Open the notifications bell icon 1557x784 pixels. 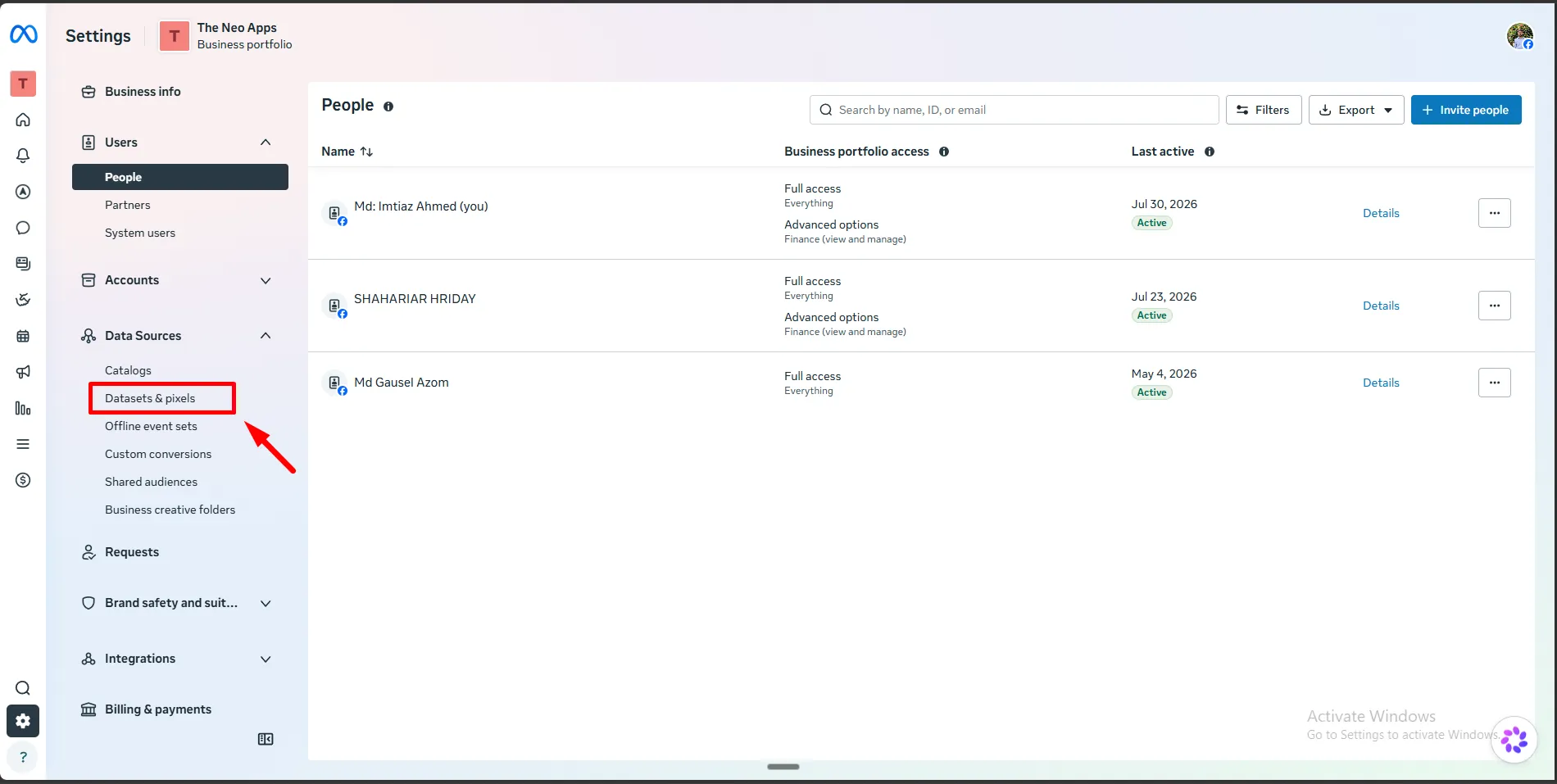click(x=23, y=156)
